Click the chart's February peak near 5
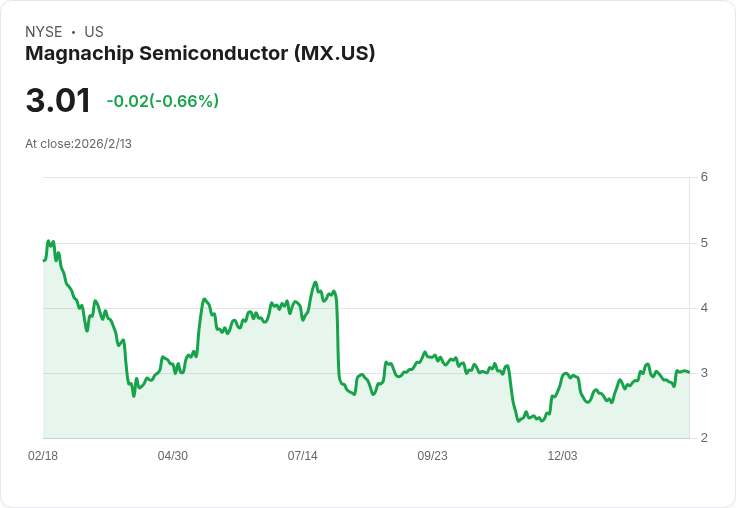Screen dimensions: 736x508 coord(49,241)
